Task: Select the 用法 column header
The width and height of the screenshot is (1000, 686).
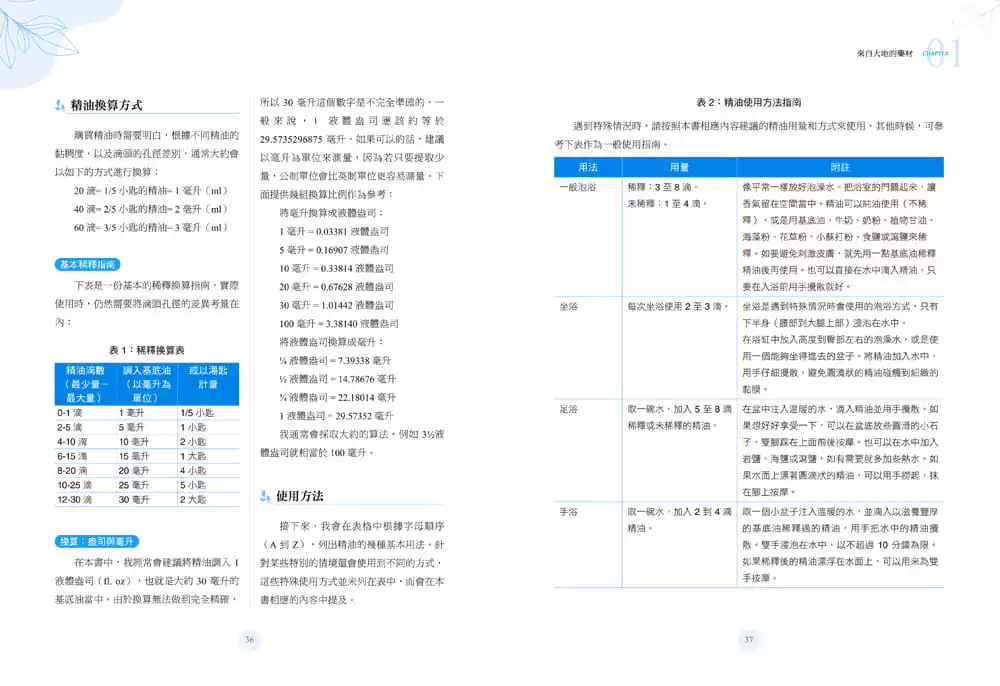Action: (588, 167)
